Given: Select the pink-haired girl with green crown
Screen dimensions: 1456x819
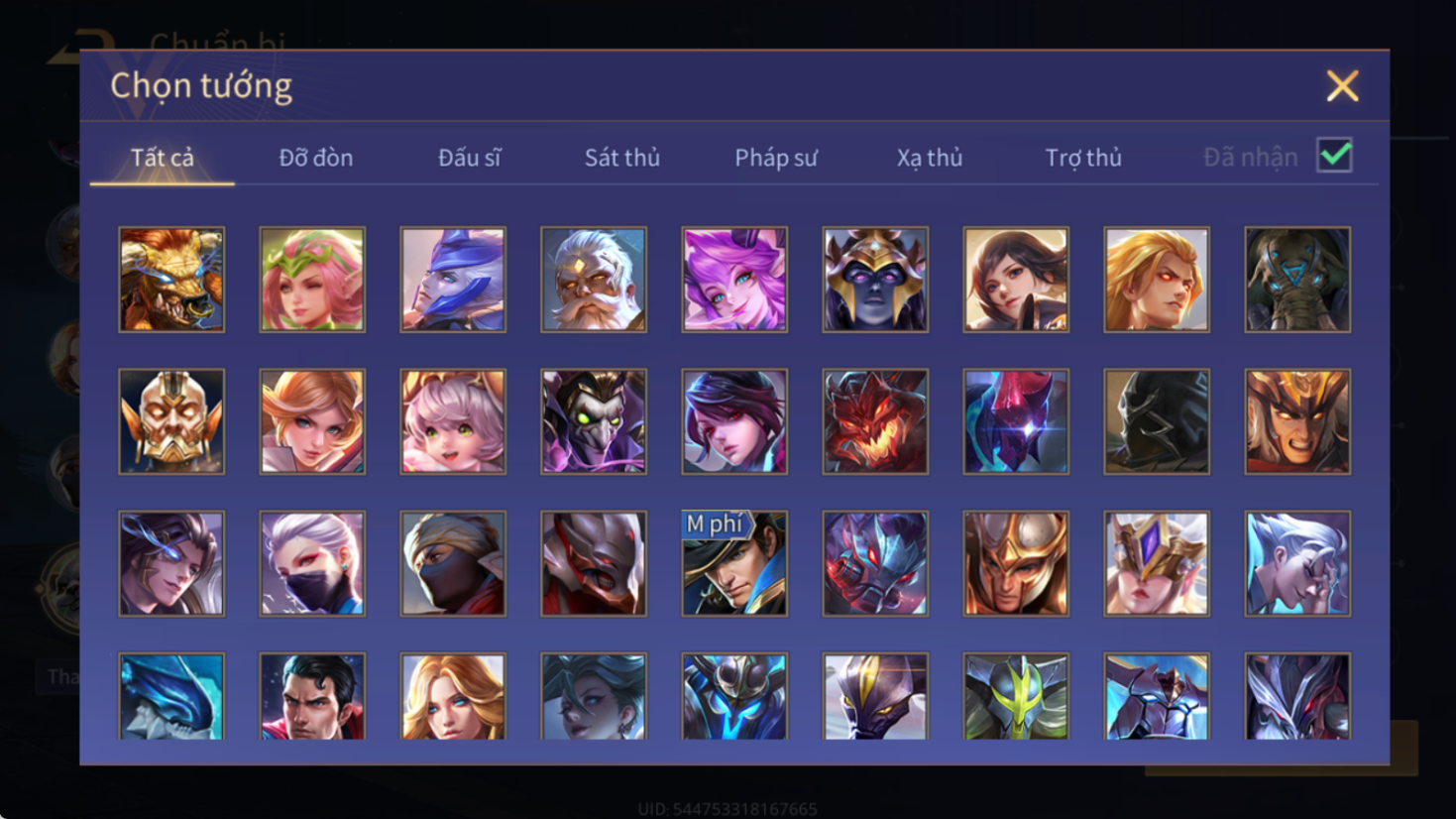Looking at the screenshot, I should [x=312, y=280].
